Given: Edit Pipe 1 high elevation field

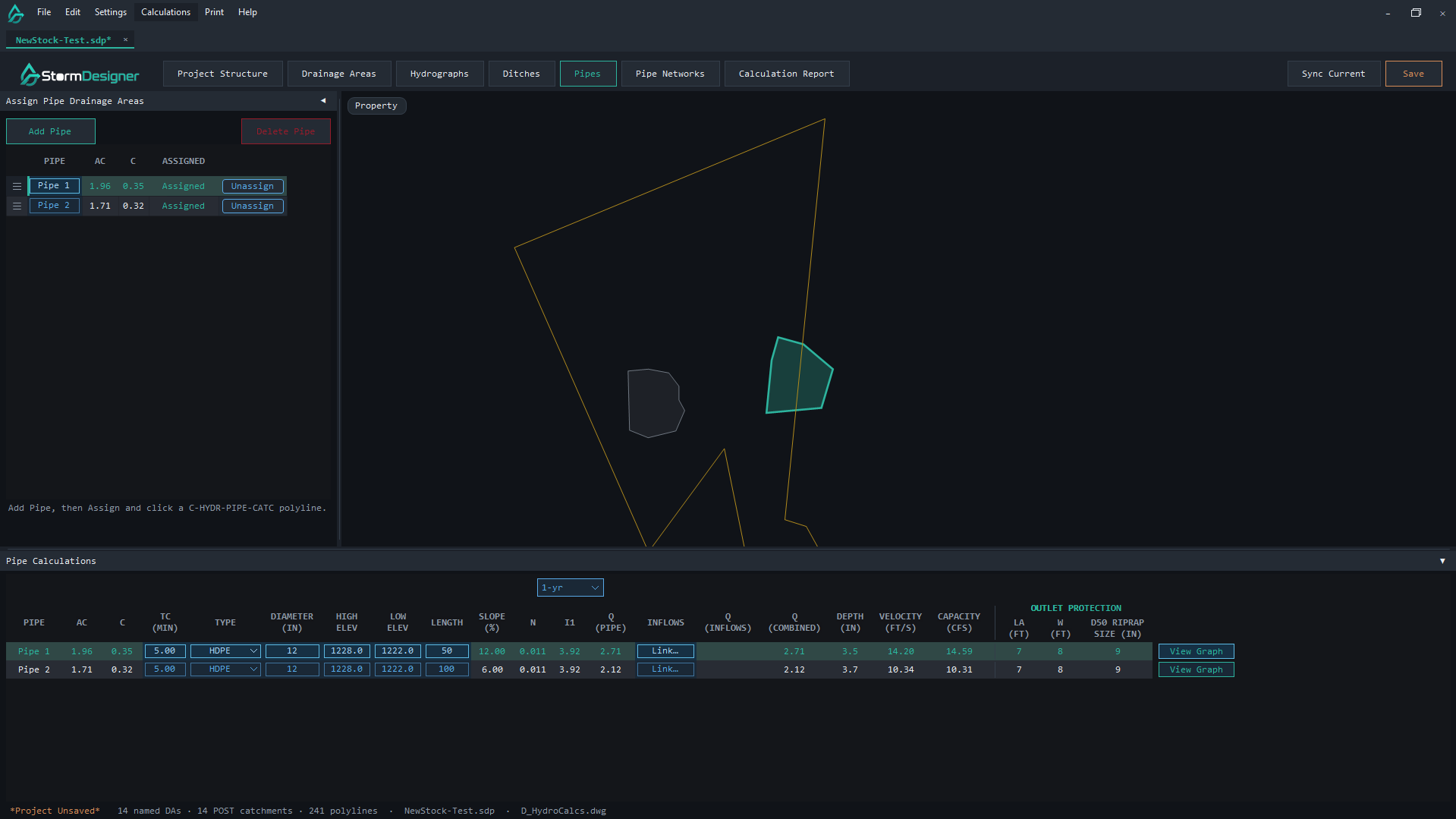Looking at the screenshot, I should point(347,651).
